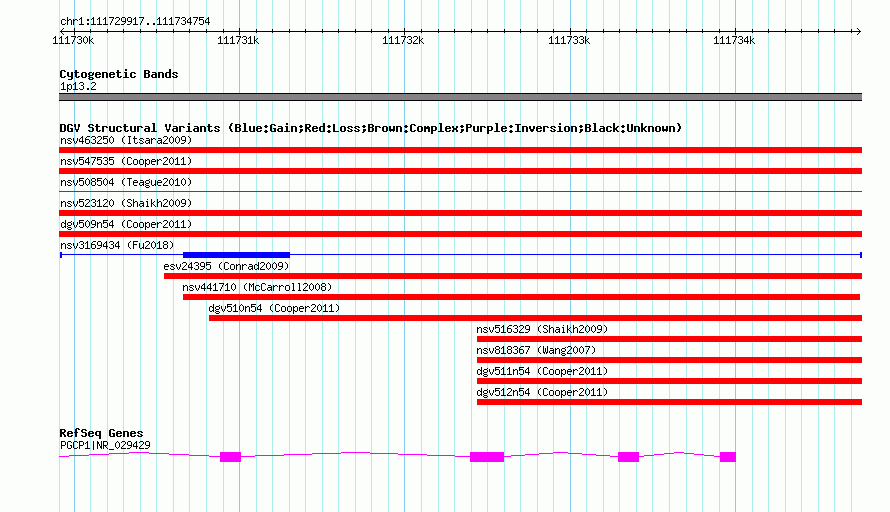Click the 1p13.2 band label
The height and width of the screenshot is (512, 890).
pyautogui.click(x=78, y=86)
